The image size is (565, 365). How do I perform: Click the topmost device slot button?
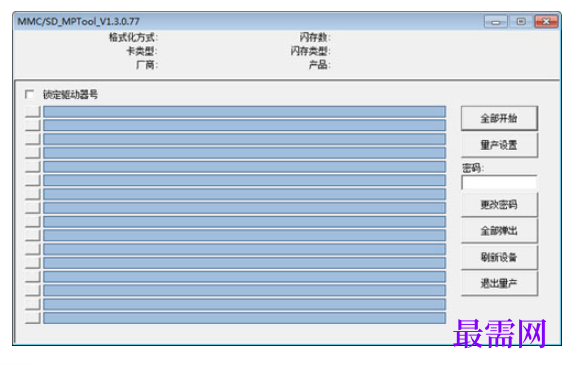[x=32, y=112]
